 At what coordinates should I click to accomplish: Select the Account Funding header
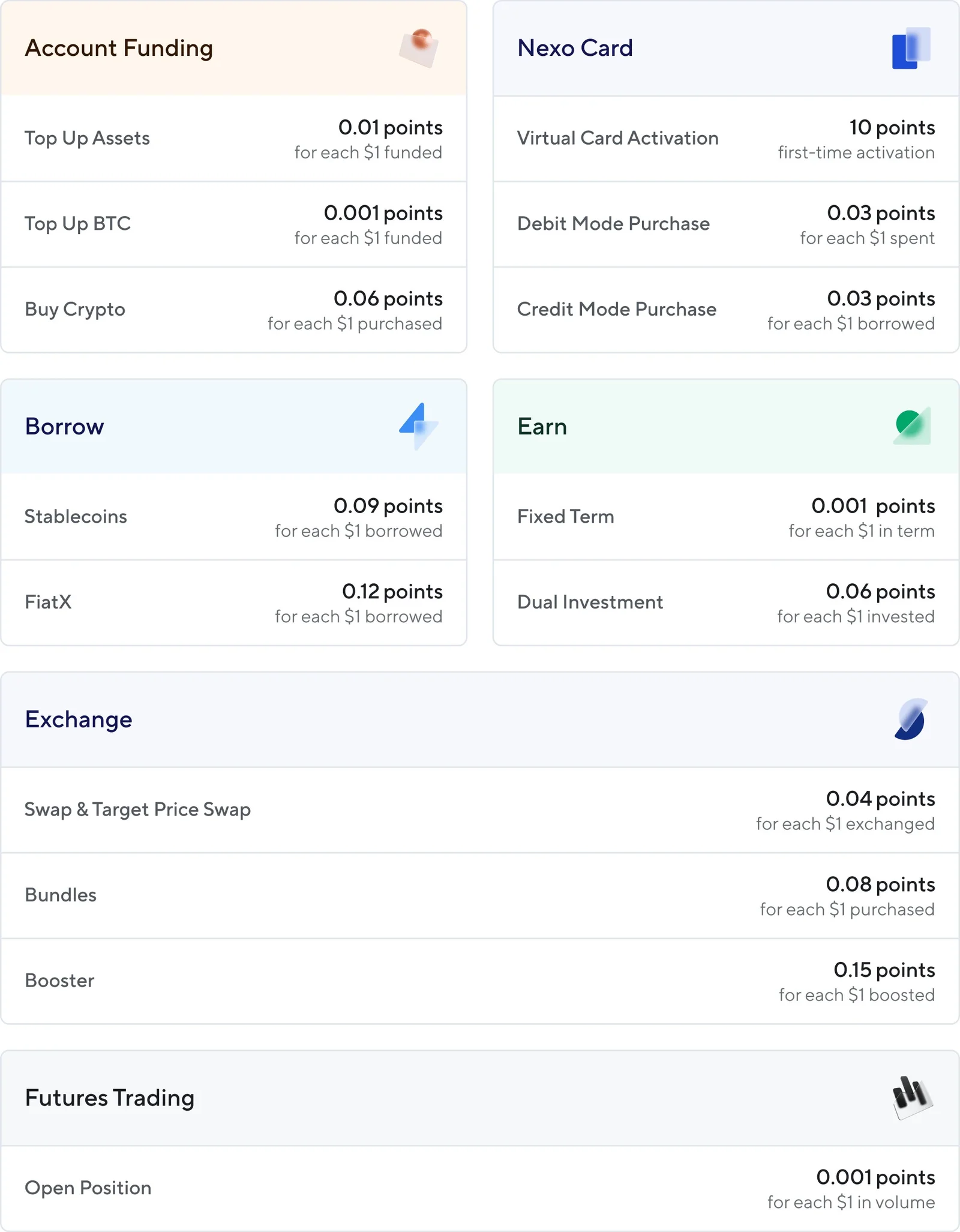(x=234, y=48)
